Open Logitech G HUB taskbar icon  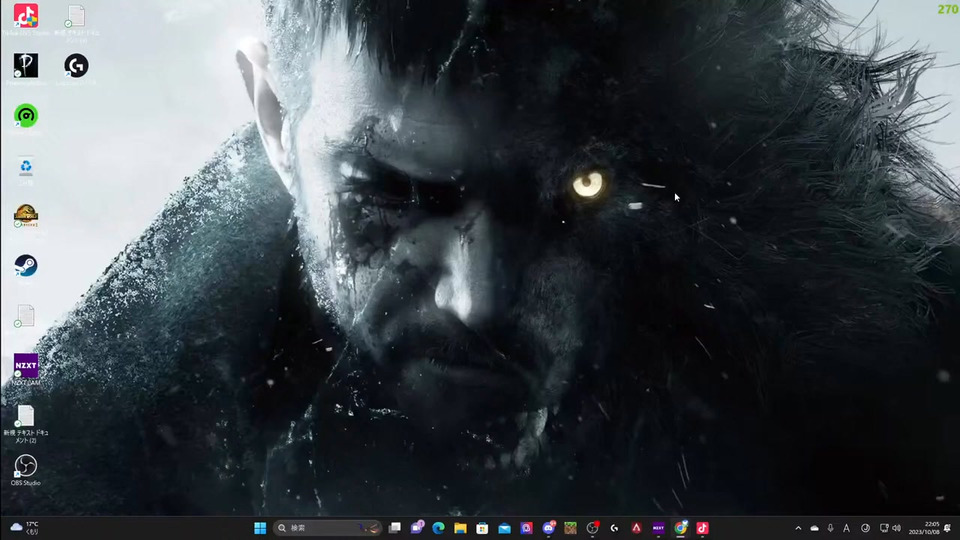(x=614, y=528)
